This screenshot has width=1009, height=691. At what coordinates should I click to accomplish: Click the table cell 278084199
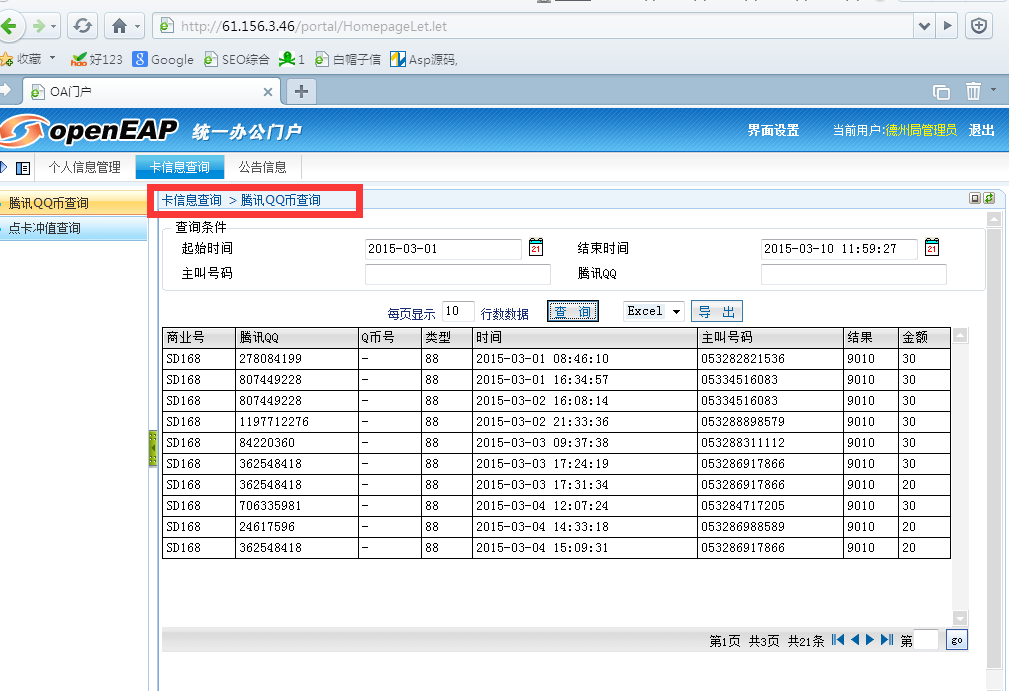tap(297, 359)
